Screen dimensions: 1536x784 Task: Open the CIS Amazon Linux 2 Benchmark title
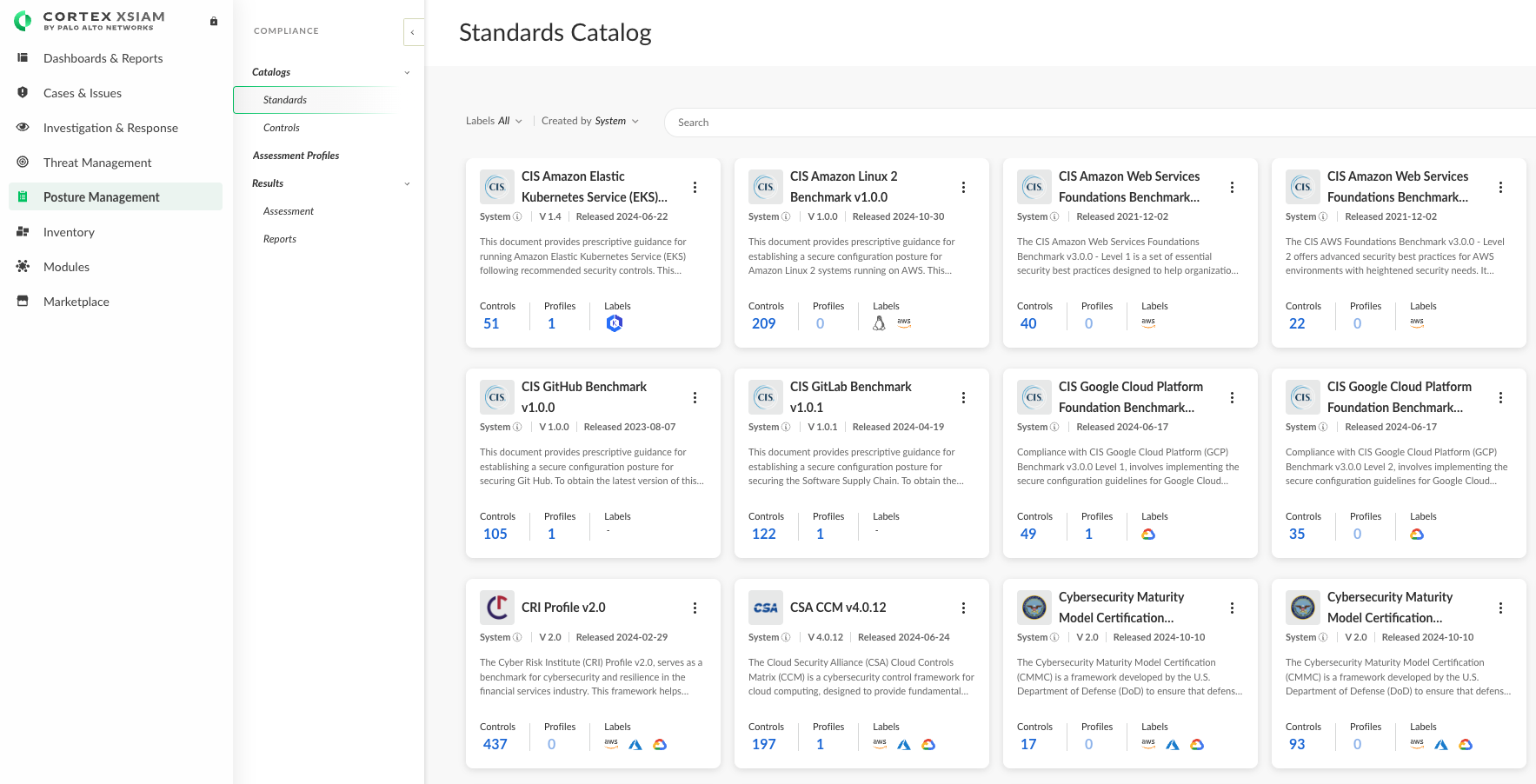tap(844, 187)
